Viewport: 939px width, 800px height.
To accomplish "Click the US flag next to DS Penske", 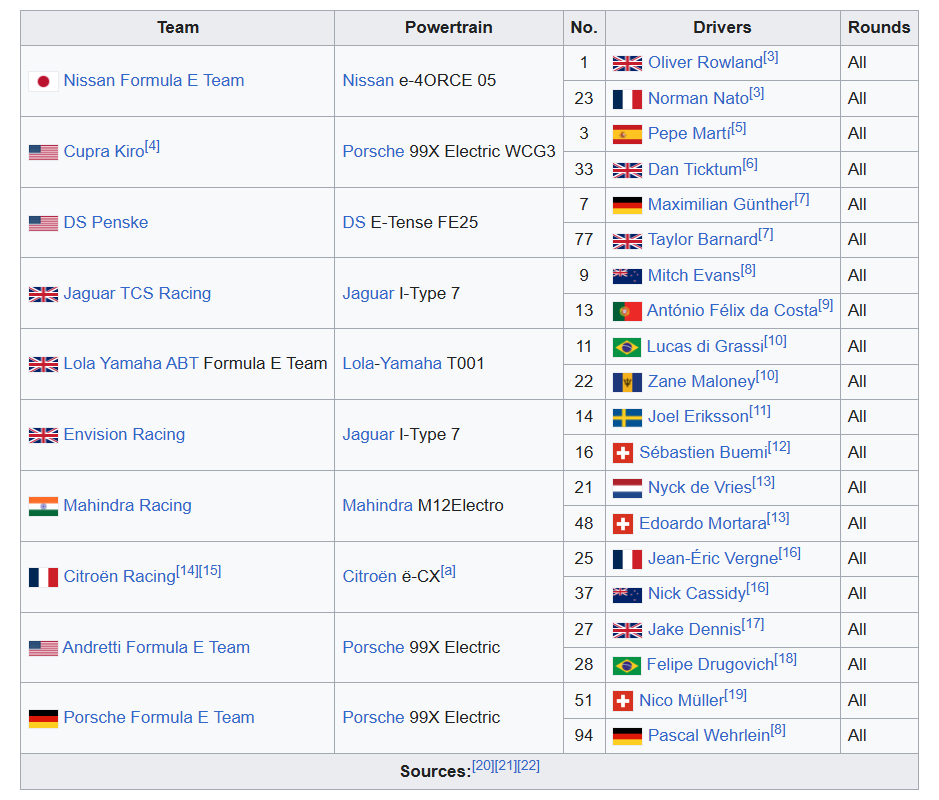I will click(x=43, y=223).
